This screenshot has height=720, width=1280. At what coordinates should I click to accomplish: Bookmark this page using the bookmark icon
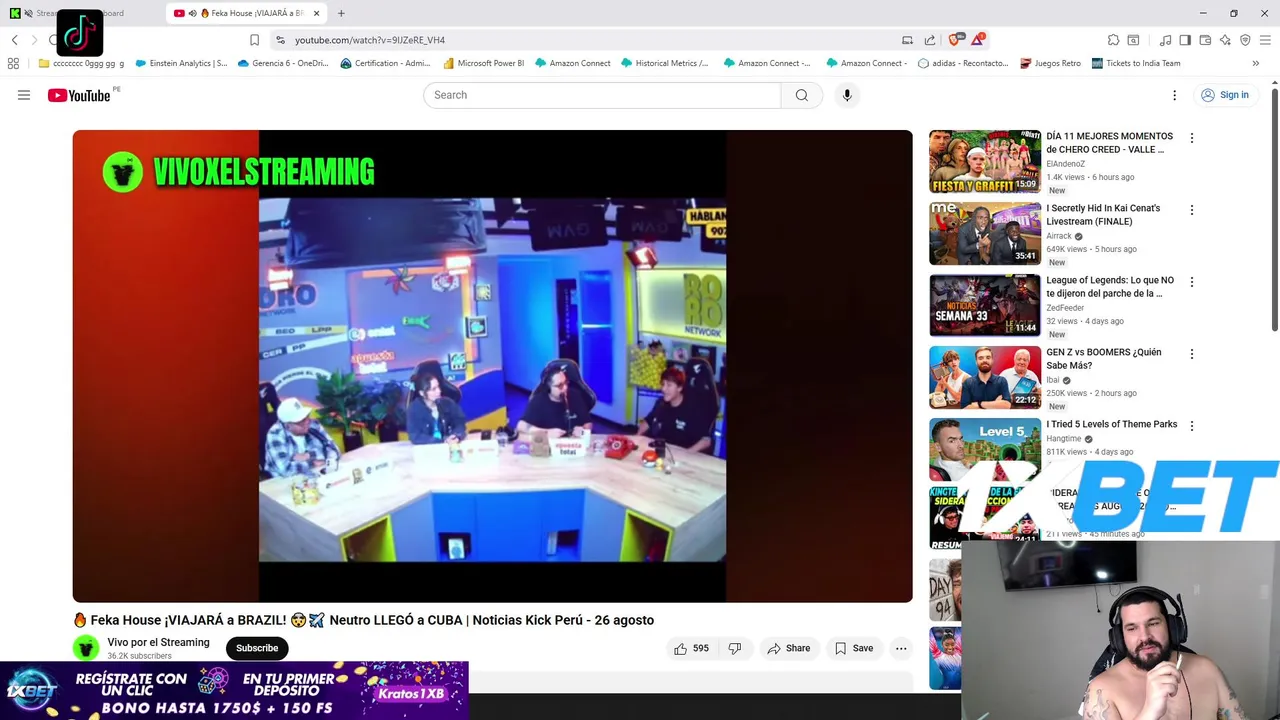[x=254, y=40]
